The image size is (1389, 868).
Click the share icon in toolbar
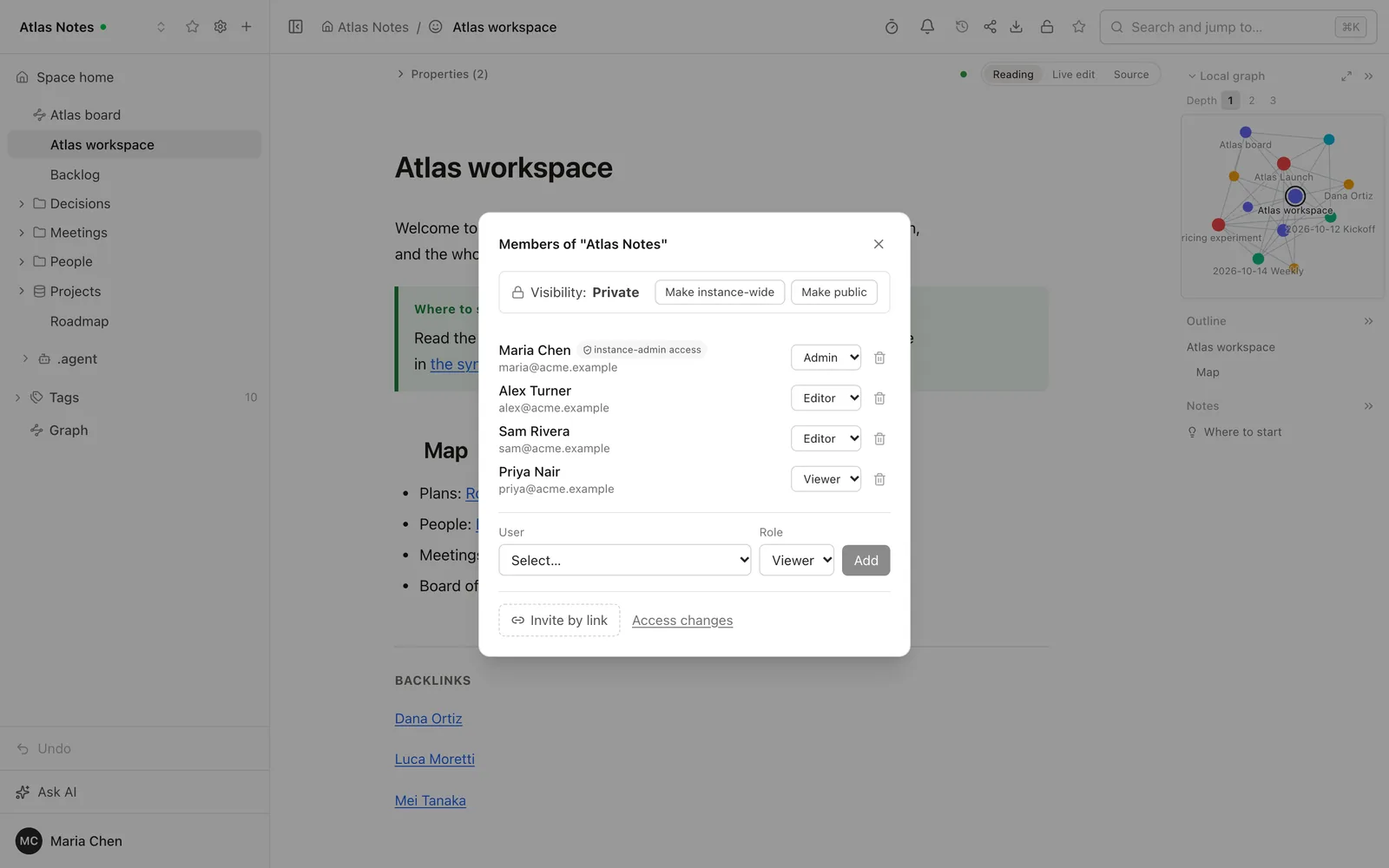point(990,27)
